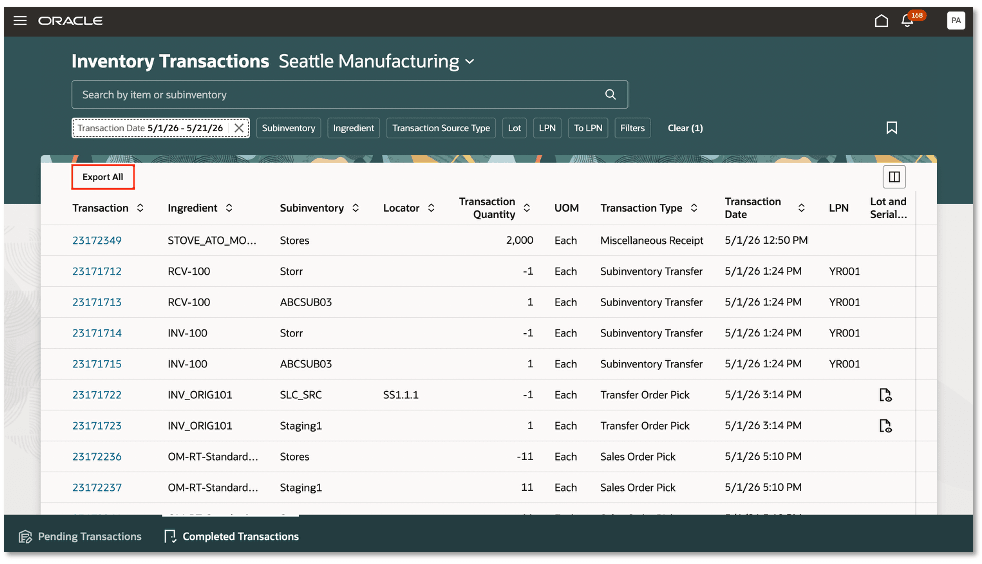Click the Oracle logo
This screenshot has width=982, height=564.
pos(70,21)
